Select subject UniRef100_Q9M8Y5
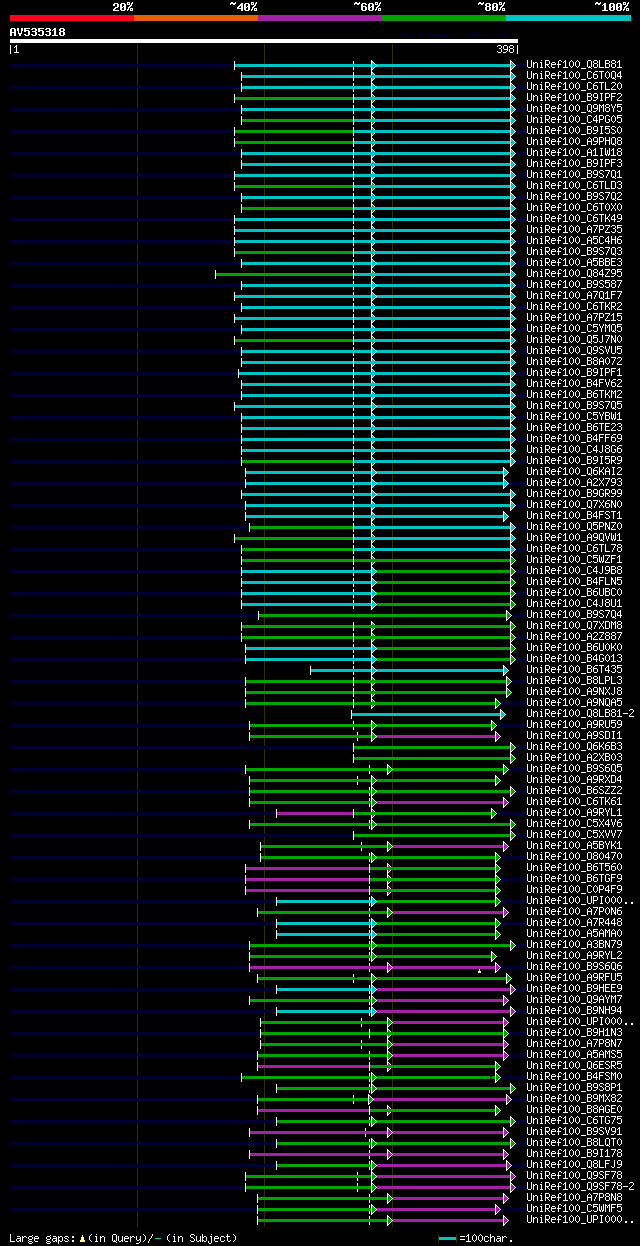Viewport: 640px width, 1246px height. 574,108
